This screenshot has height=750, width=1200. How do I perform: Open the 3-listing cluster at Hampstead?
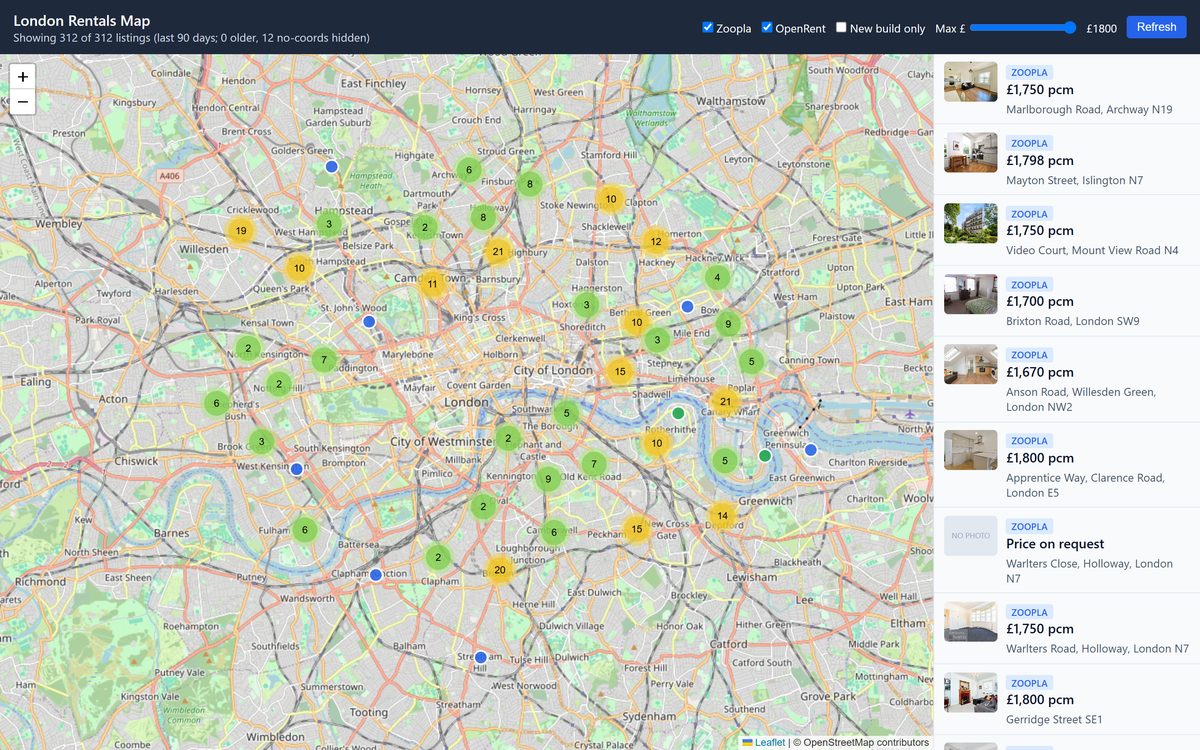(x=328, y=224)
